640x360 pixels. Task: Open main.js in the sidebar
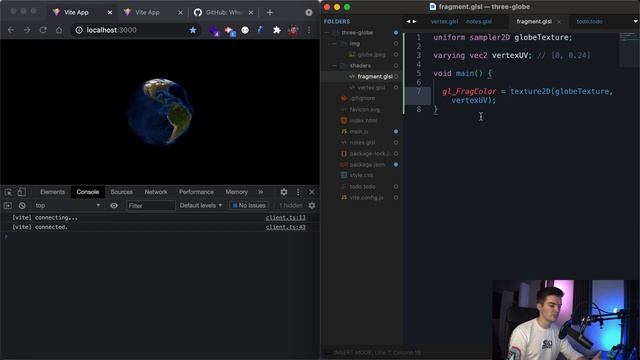click(359, 132)
